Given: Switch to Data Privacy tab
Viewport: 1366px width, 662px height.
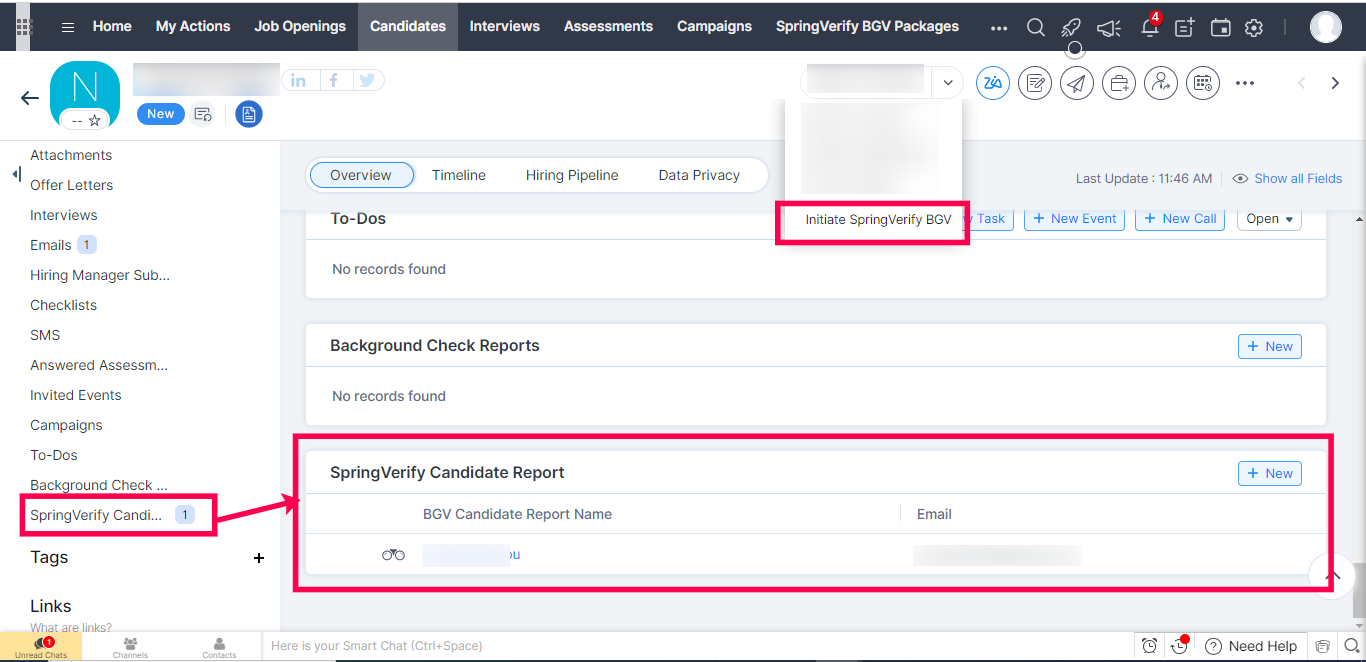Looking at the screenshot, I should coord(699,175).
